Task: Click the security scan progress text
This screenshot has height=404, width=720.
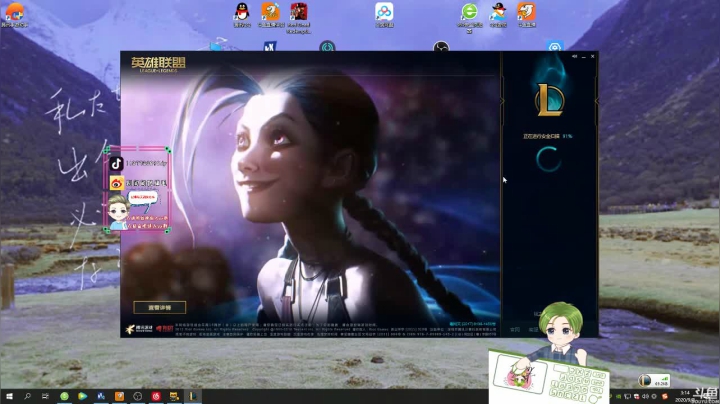Action: point(547,136)
